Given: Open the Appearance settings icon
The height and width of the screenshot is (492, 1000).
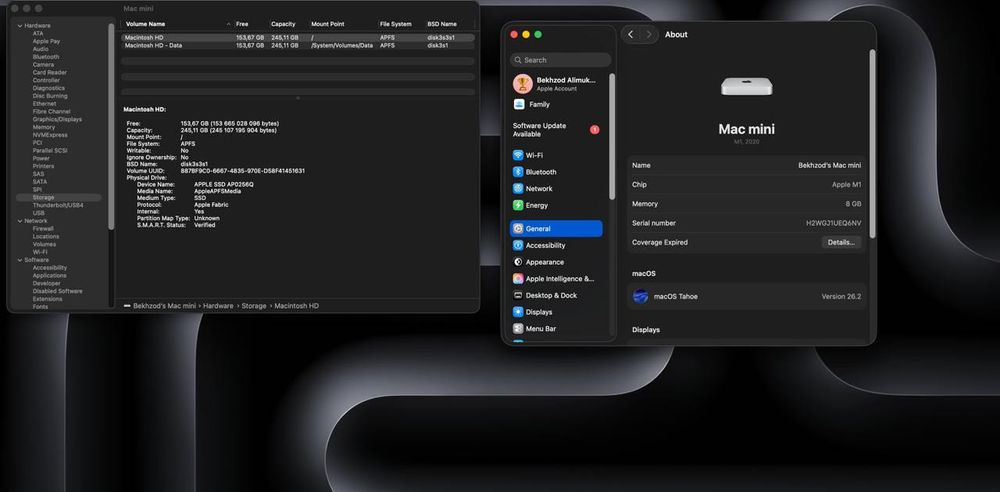Looking at the screenshot, I should pyautogui.click(x=518, y=262).
